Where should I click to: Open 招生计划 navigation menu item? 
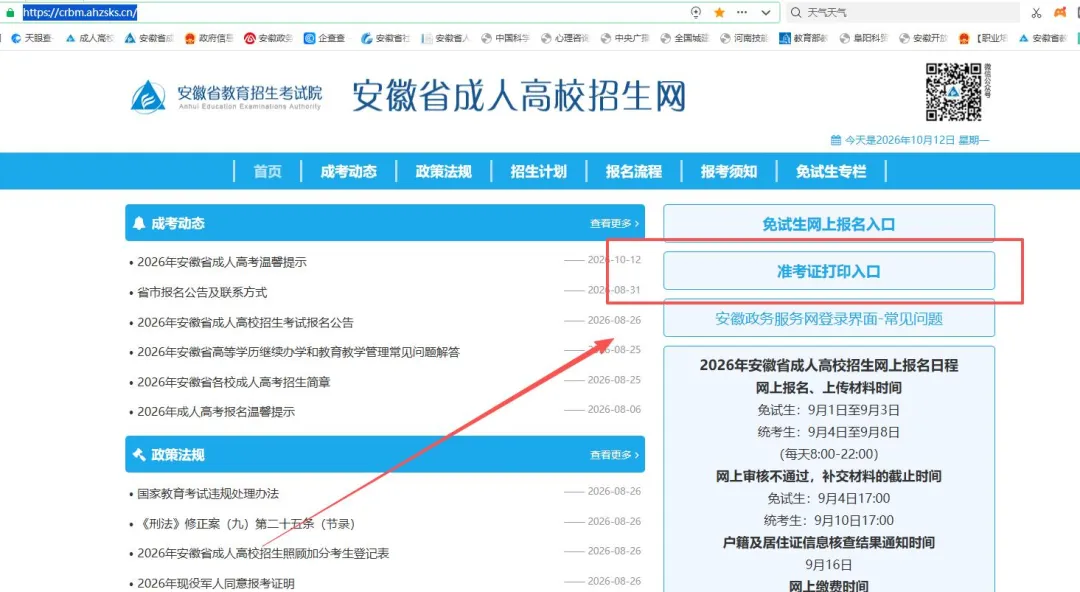click(539, 172)
